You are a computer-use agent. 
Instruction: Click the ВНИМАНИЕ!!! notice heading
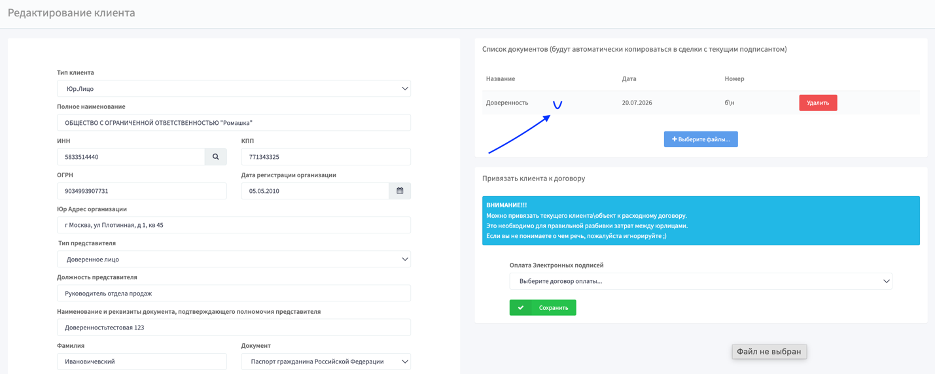(507, 204)
